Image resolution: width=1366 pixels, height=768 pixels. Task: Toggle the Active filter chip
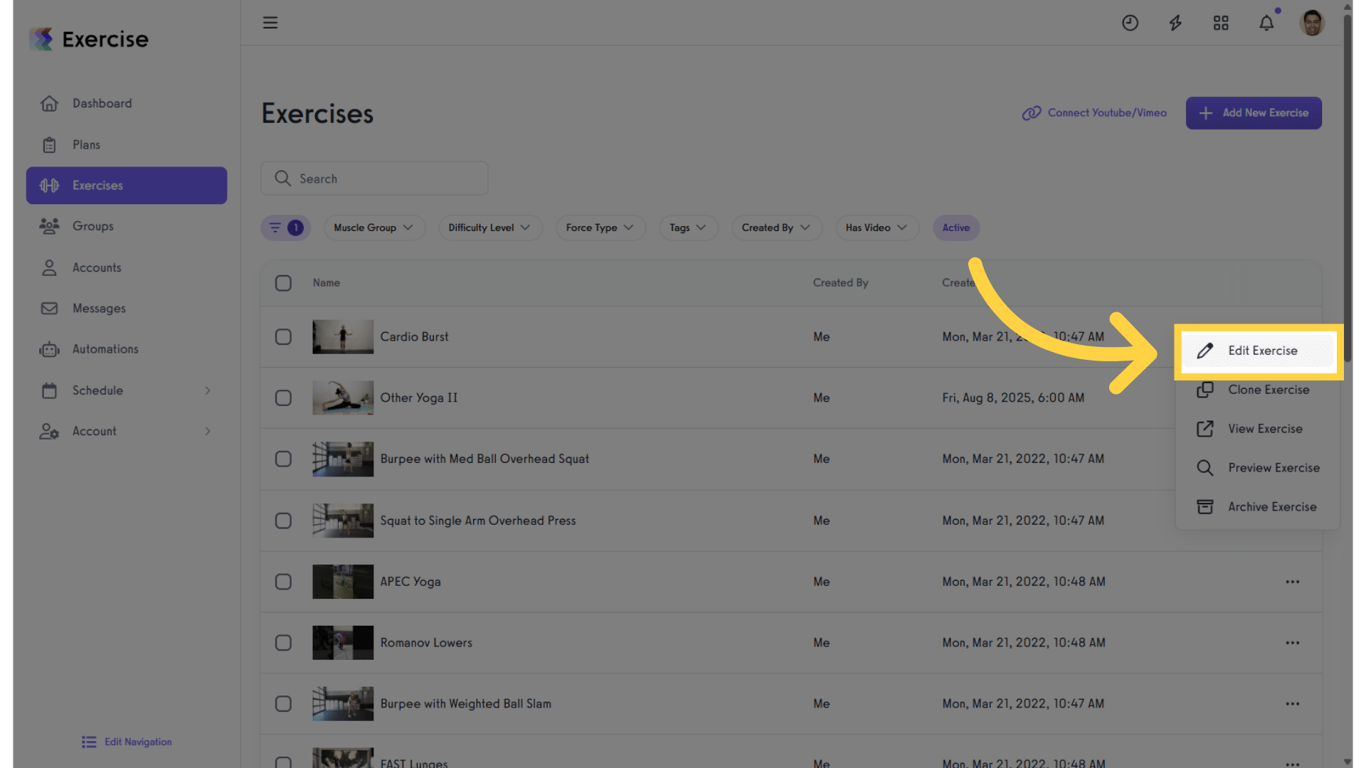956,228
